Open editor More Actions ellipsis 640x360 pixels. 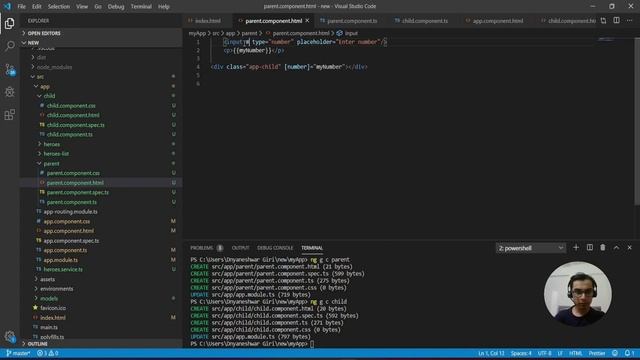click(x=629, y=20)
